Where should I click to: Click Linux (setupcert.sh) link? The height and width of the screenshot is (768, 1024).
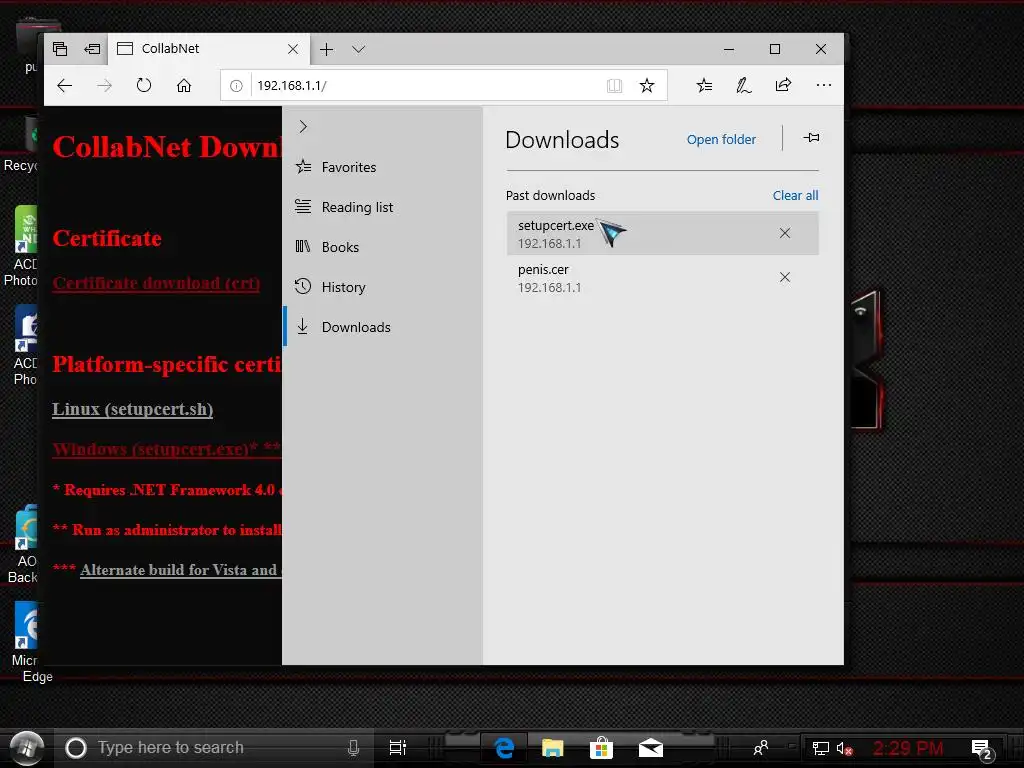(x=133, y=409)
